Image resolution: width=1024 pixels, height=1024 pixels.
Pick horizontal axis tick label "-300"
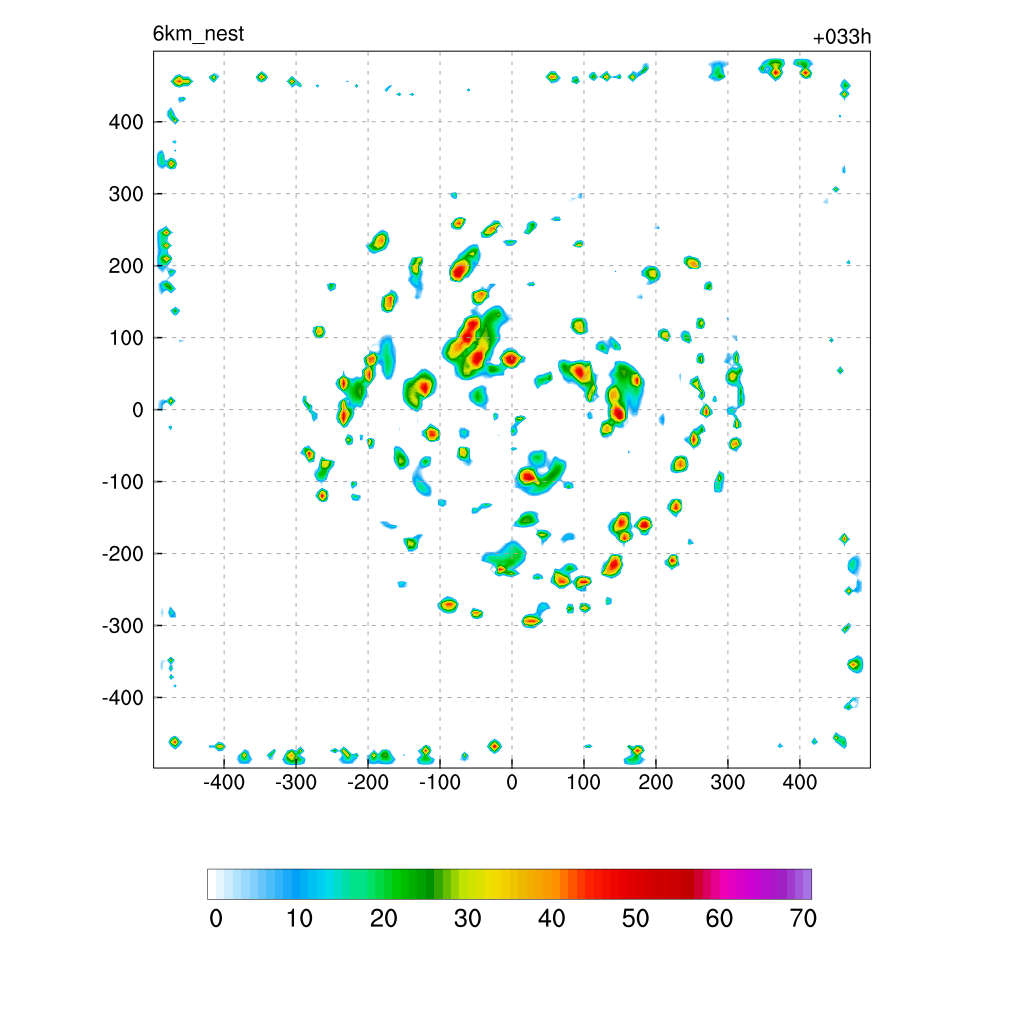(296, 782)
